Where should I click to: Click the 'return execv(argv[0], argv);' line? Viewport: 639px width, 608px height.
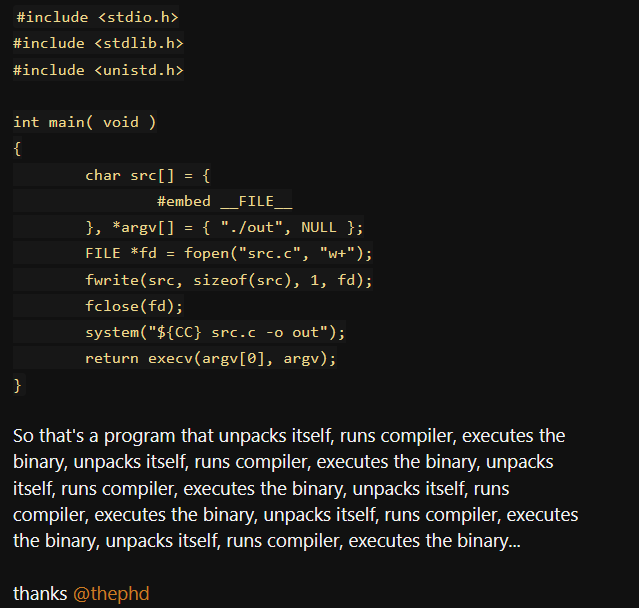pyautogui.click(x=211, y=358)
